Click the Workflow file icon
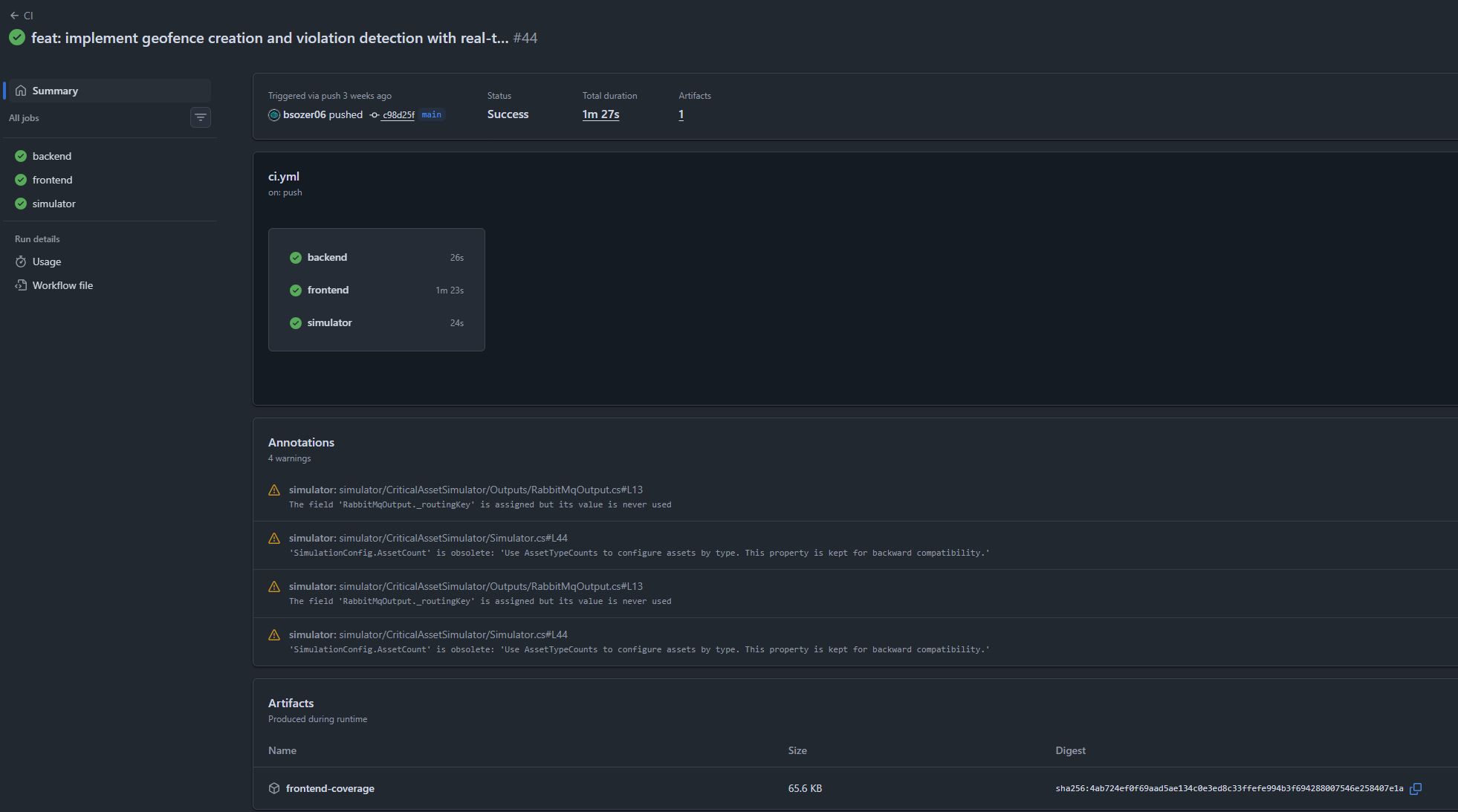 21,285
